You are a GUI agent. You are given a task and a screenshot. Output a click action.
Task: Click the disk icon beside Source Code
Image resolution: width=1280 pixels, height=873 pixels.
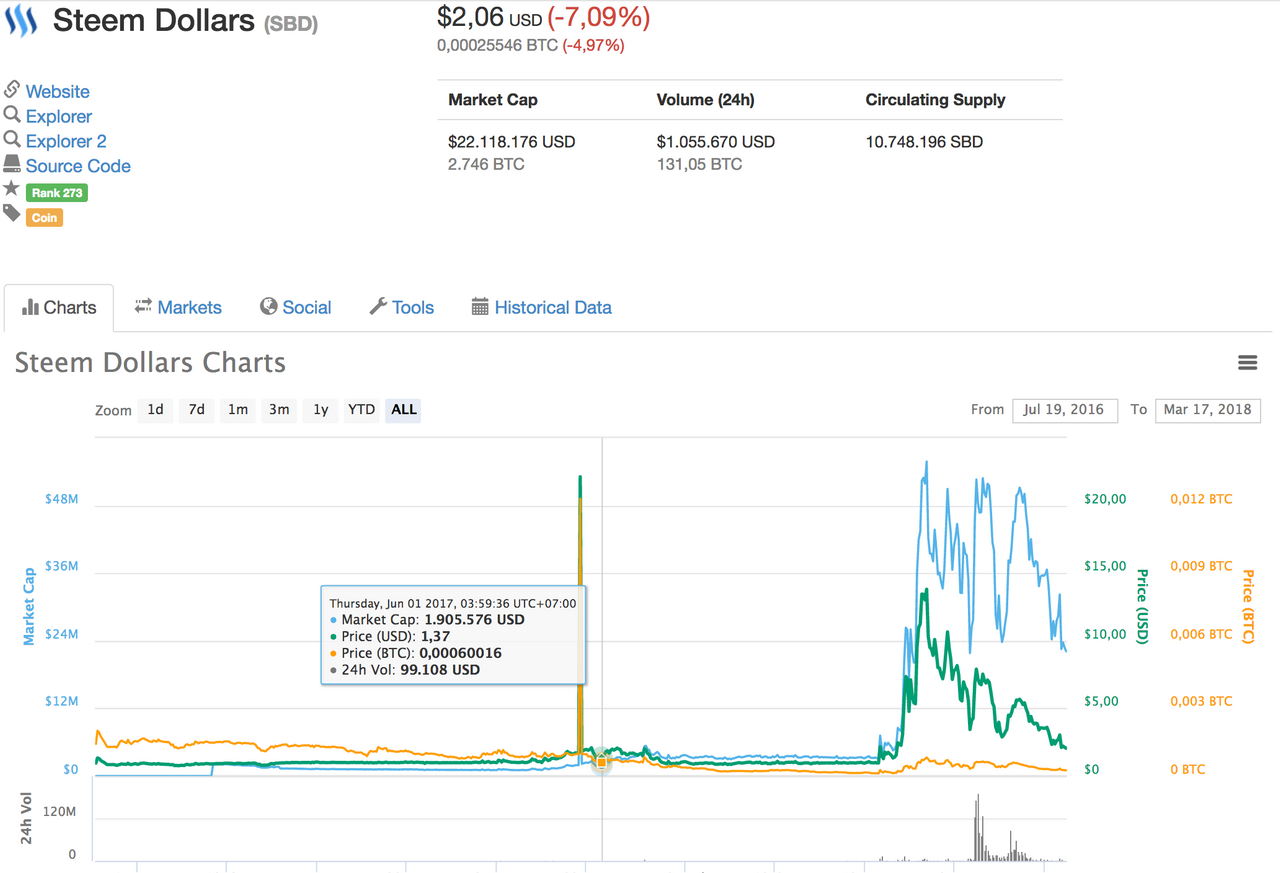point(12,164)
